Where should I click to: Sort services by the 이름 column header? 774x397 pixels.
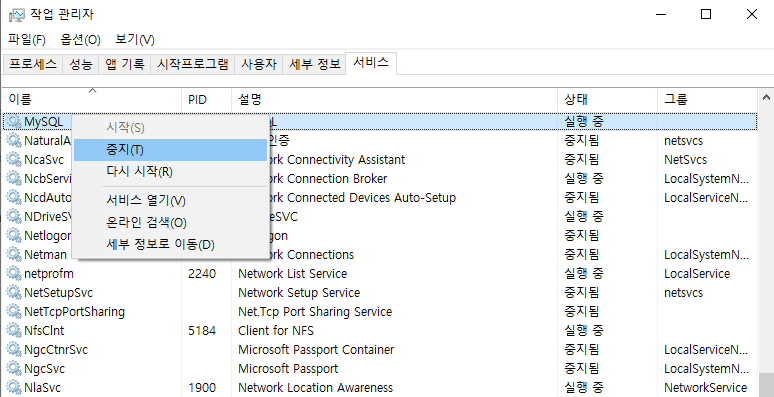pos(92,99)
